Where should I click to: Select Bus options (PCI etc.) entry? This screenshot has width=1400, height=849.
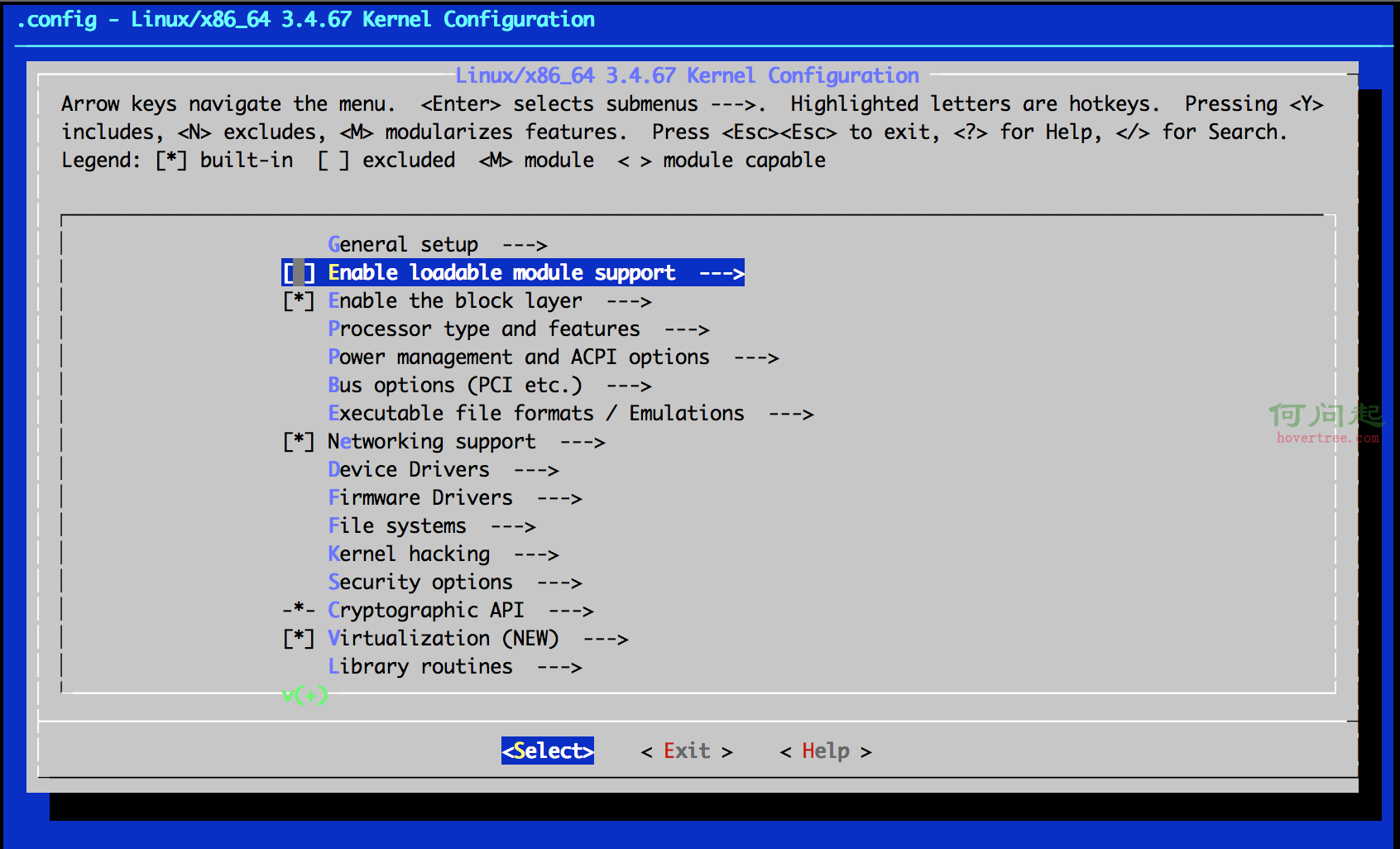tap(455, 386)
